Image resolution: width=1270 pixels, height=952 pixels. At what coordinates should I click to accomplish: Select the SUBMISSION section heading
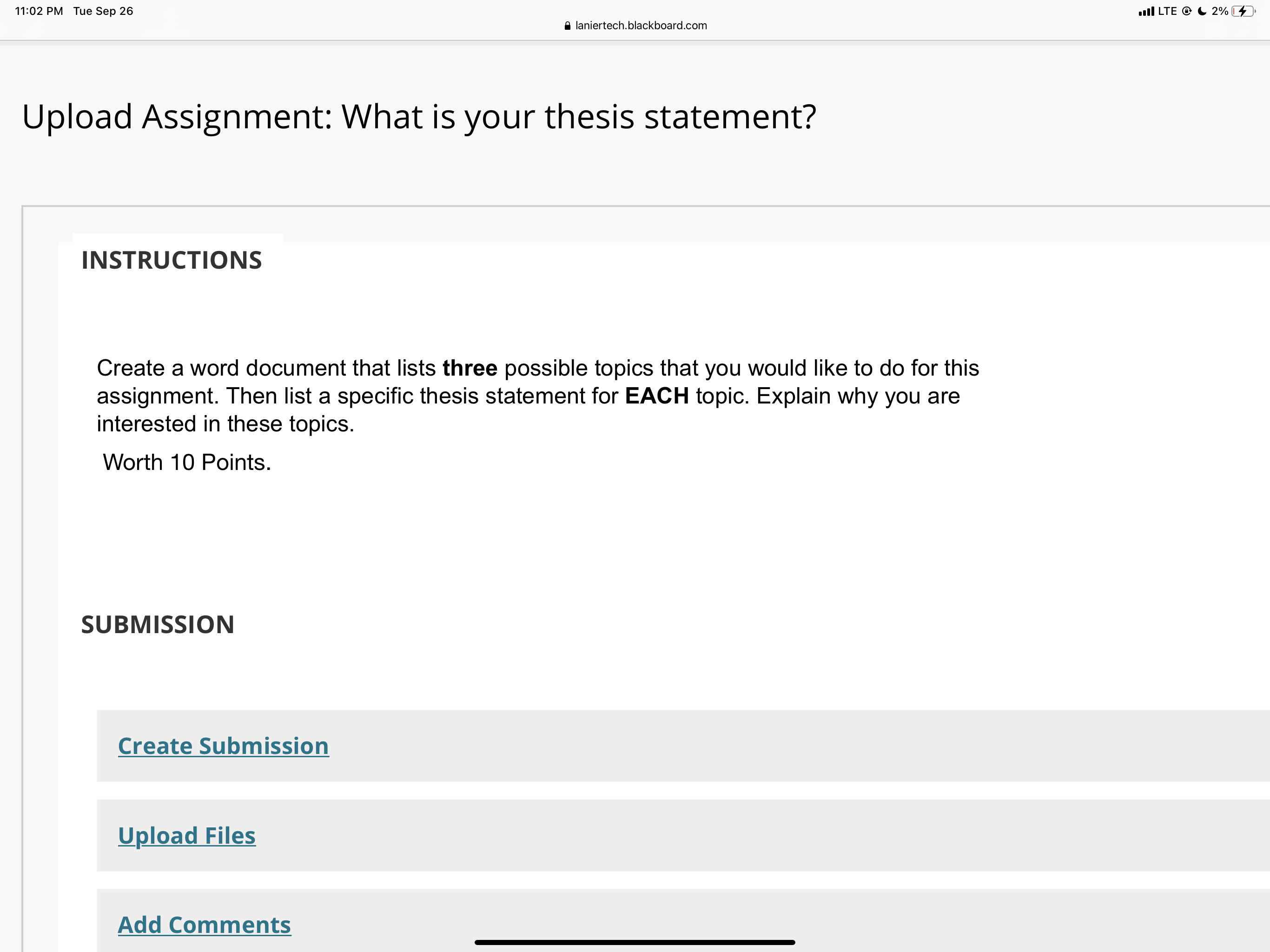pos(158,624)
